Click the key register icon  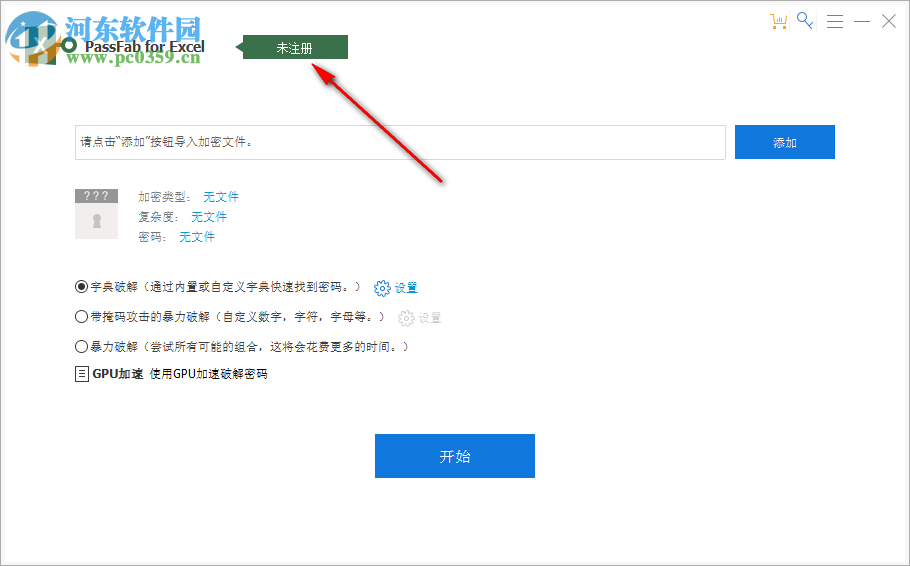[x=804, y=21]
